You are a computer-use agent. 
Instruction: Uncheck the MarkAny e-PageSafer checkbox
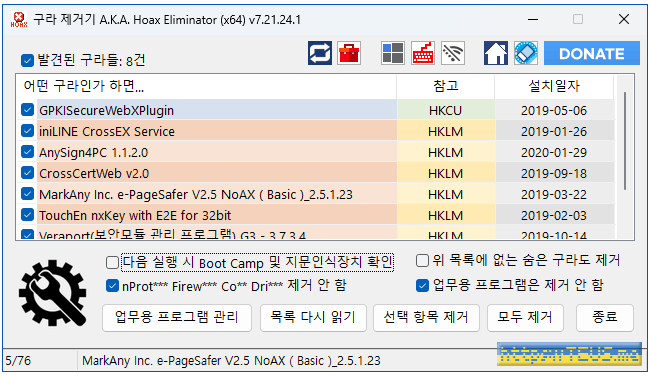(27, 194)
